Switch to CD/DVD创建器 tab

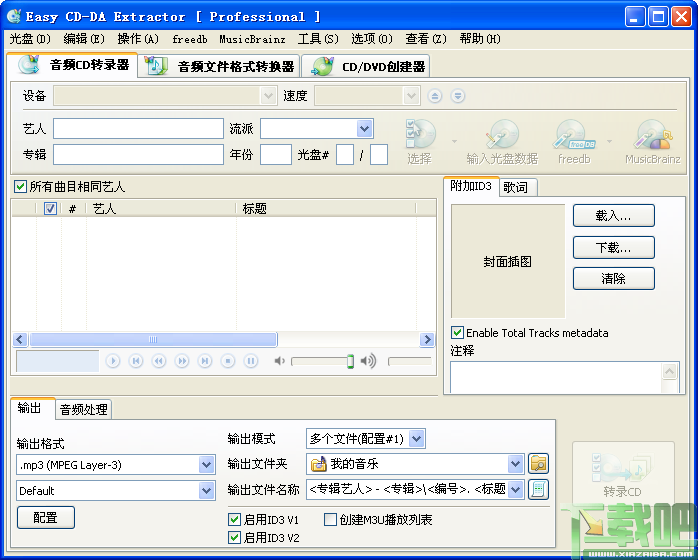(x=365, y=66)
